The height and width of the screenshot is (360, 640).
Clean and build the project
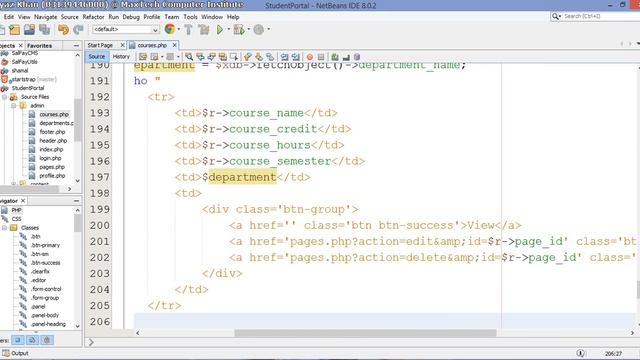point(203,29)
